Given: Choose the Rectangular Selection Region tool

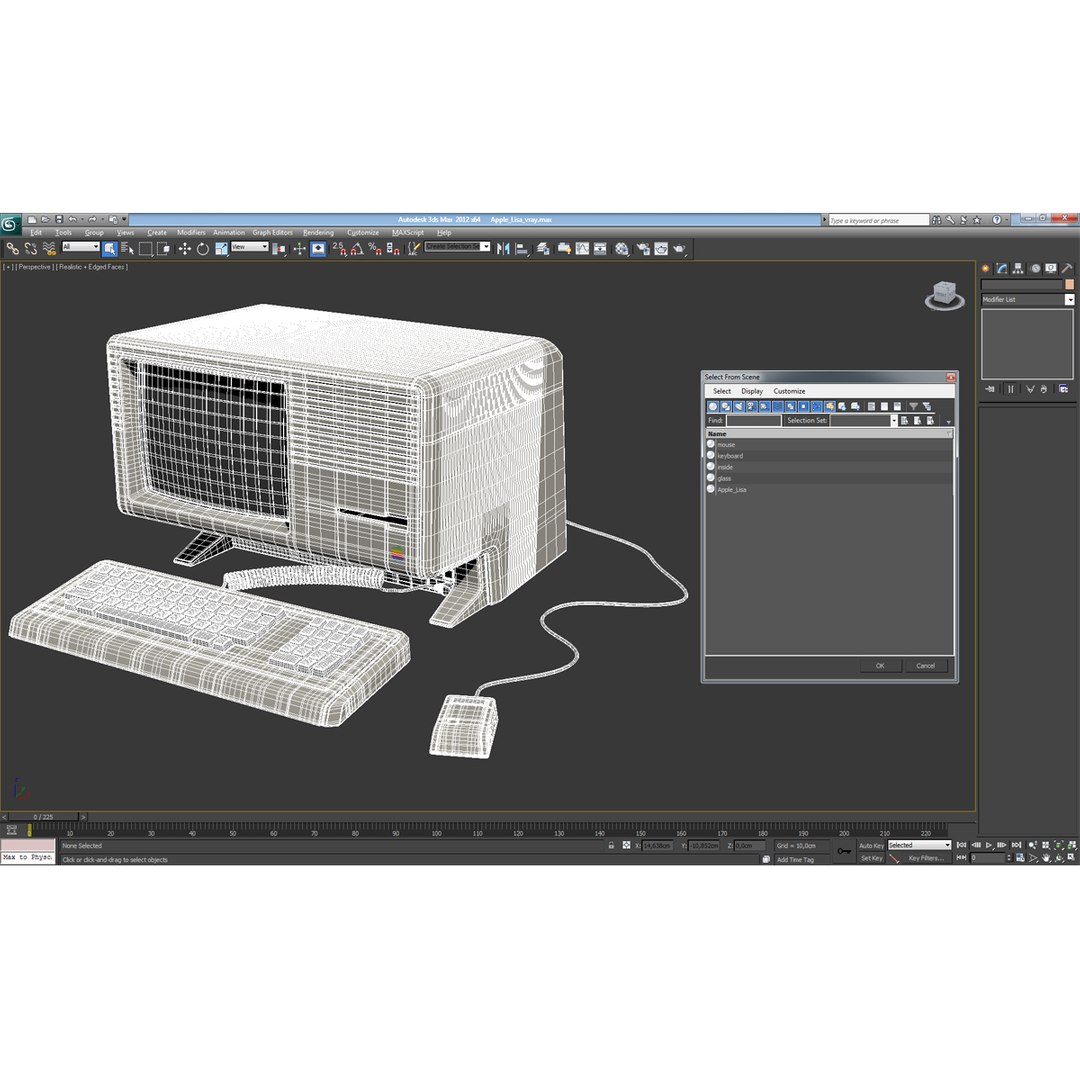Looking at the screenshot, I should (145, 249).
